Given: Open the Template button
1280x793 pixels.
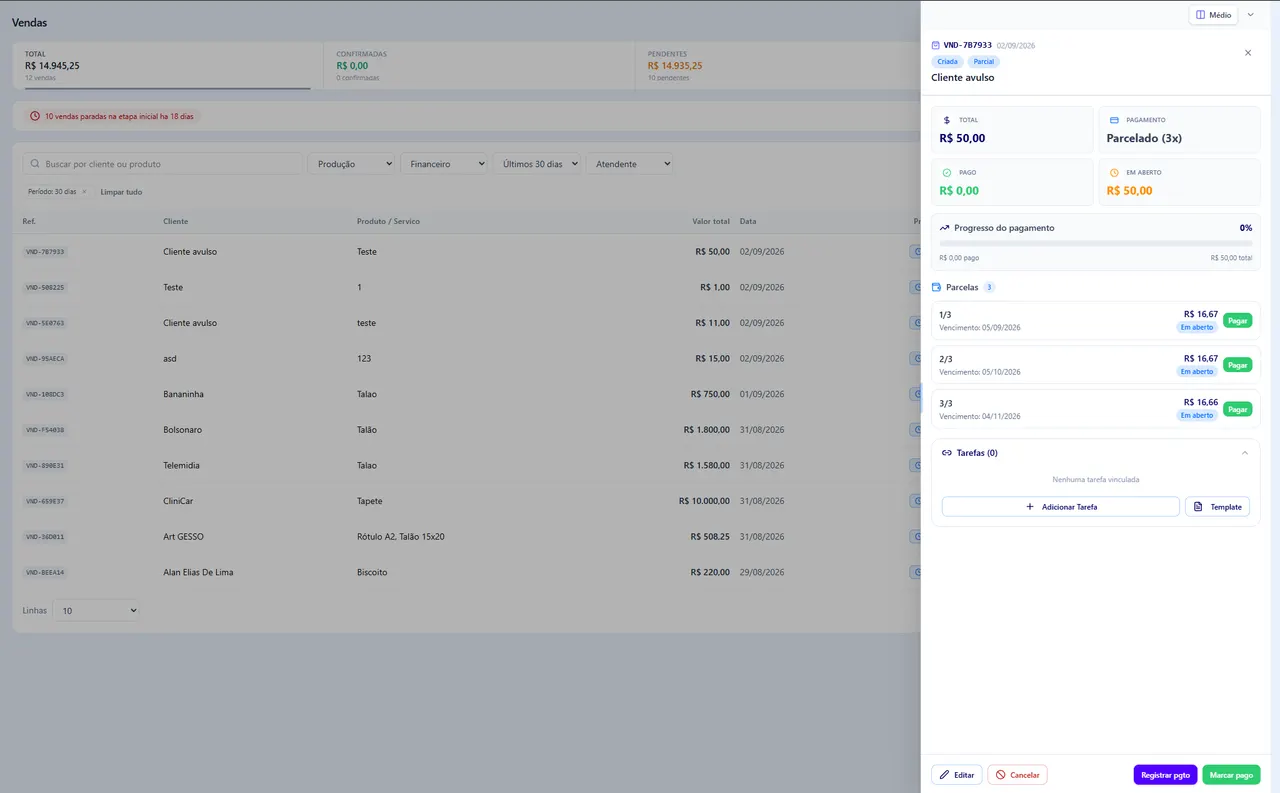Looking at the screenshot, I should pyautogui.click(x=1217, y=507).
